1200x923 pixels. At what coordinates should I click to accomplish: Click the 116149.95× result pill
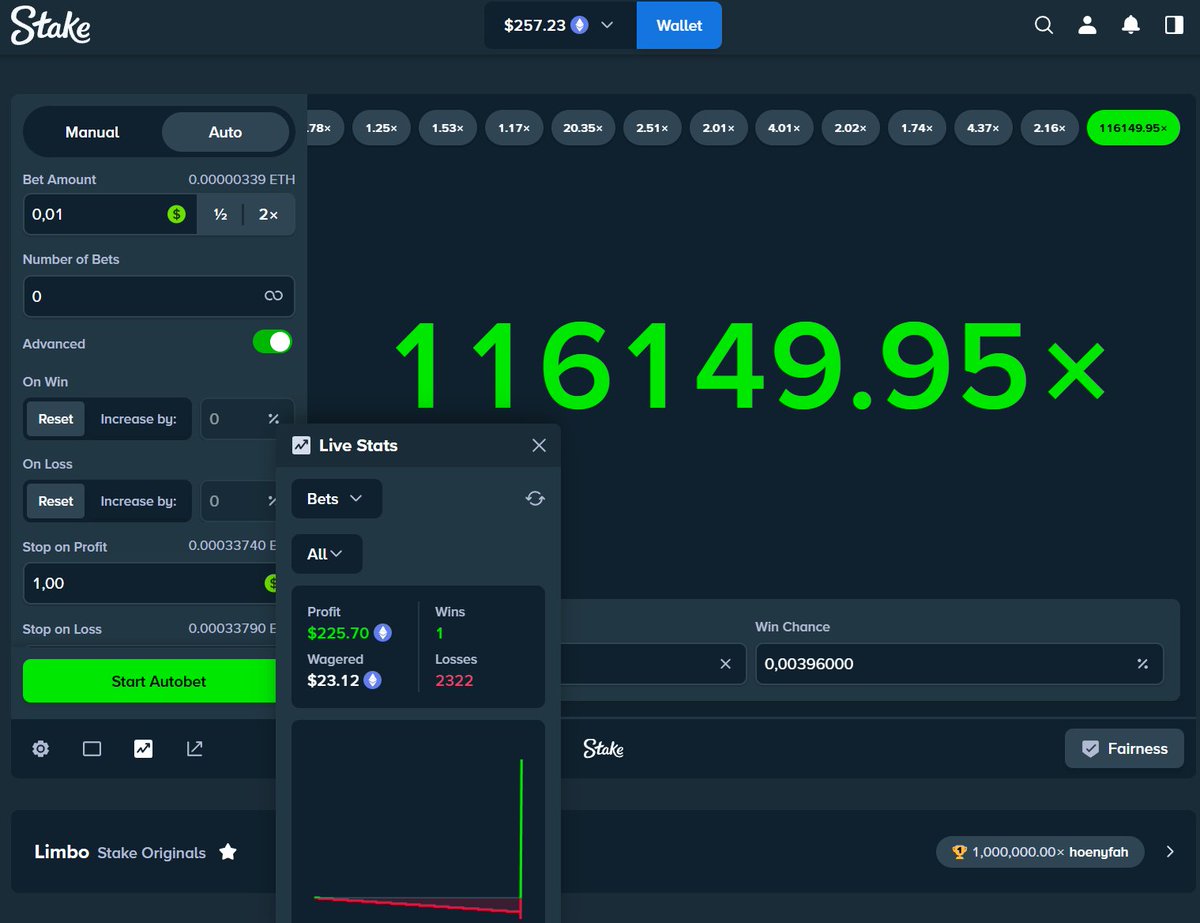1133,128
